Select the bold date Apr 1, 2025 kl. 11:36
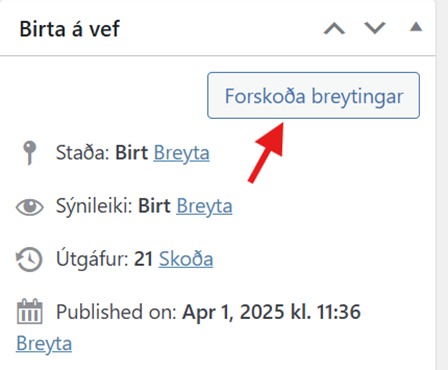 pyautogui.click(x=271, y=312)
